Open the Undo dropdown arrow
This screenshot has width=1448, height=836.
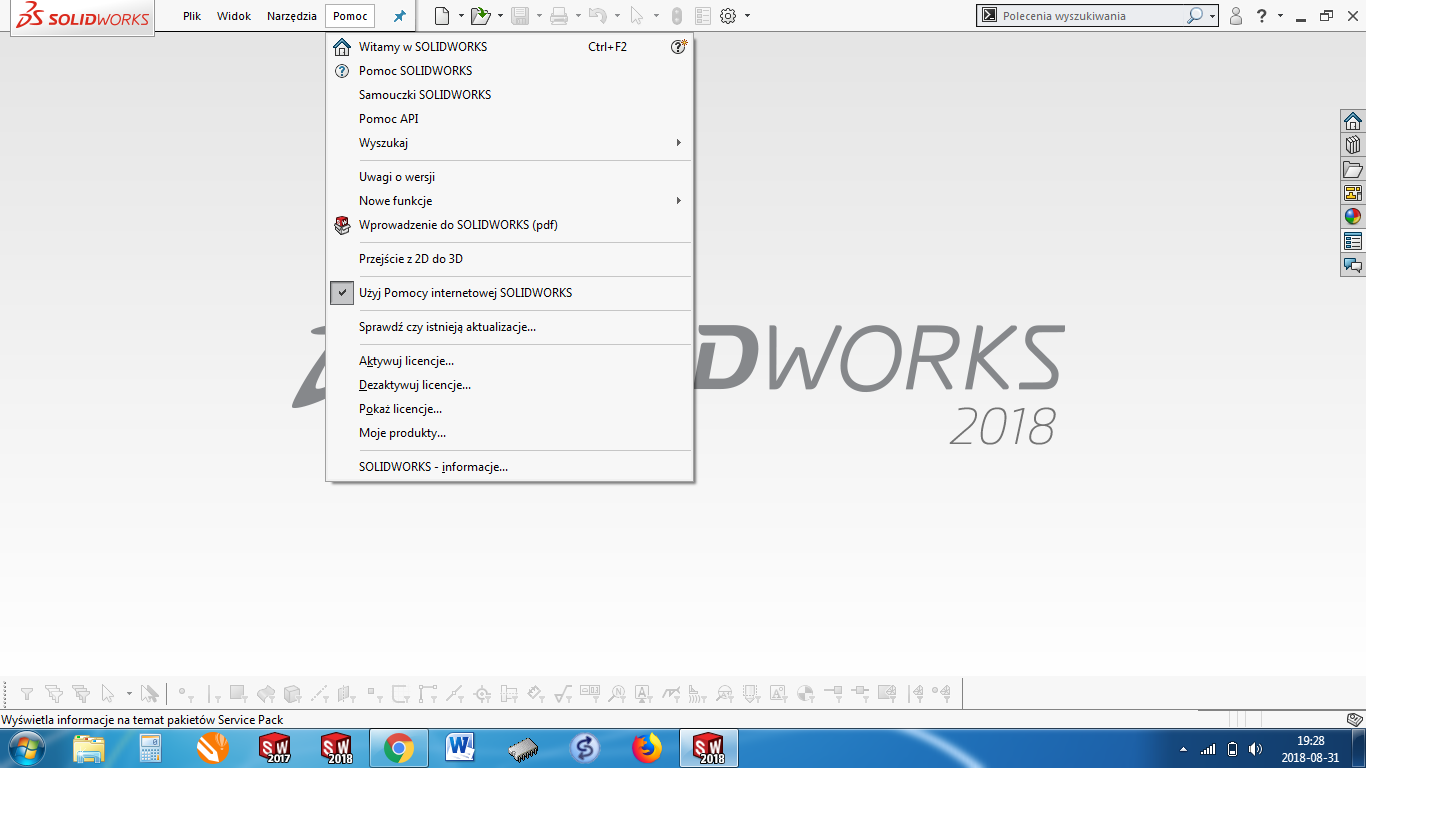pos(617,16)
